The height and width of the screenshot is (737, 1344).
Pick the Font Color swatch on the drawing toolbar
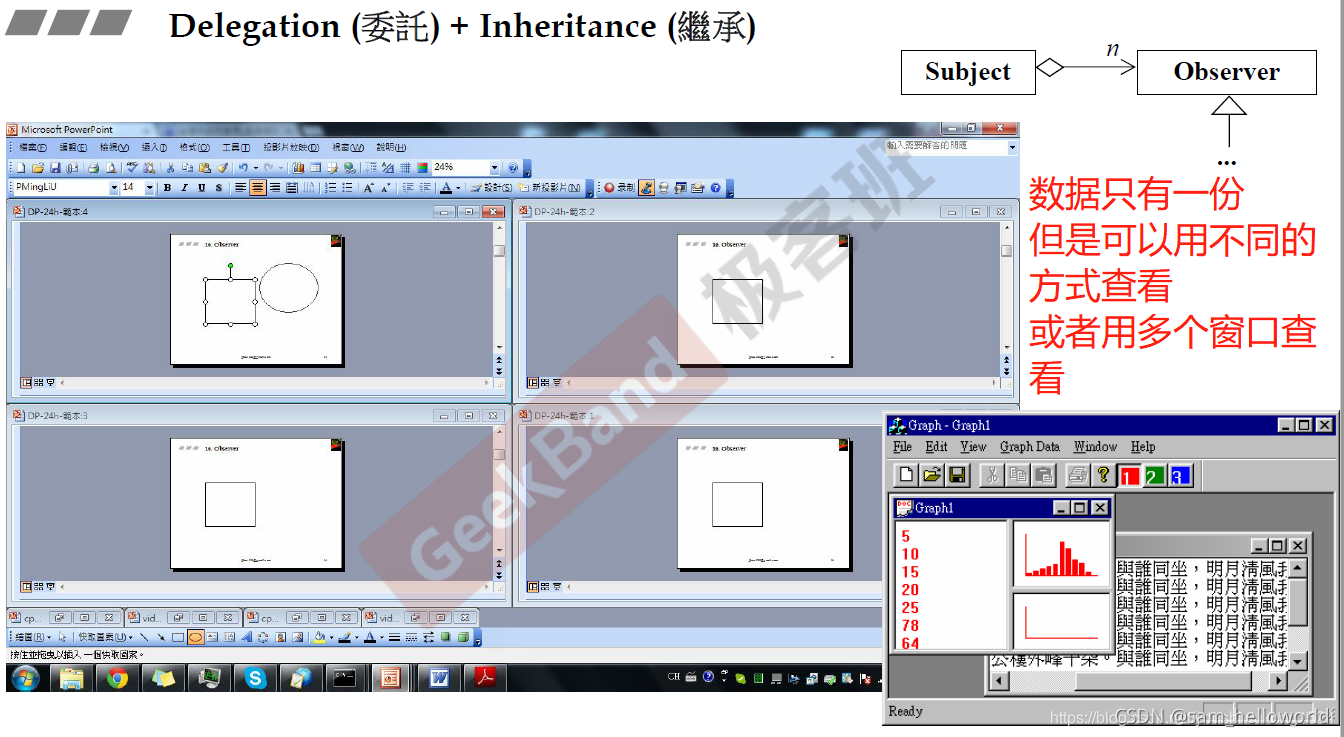pyautogui.click(x=370, y=637)
